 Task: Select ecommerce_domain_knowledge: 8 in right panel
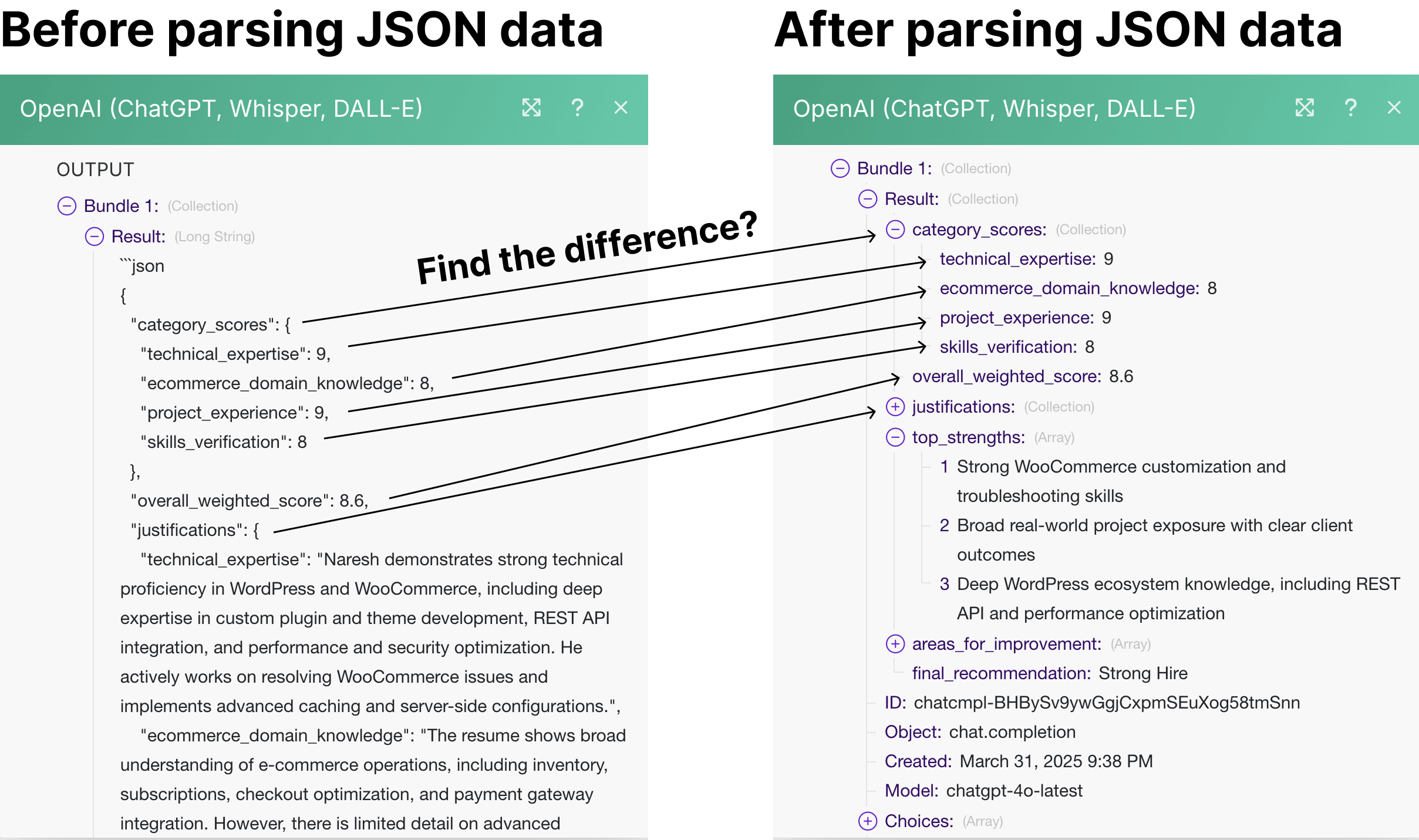pyautogui.click(x=1078, y=288)
